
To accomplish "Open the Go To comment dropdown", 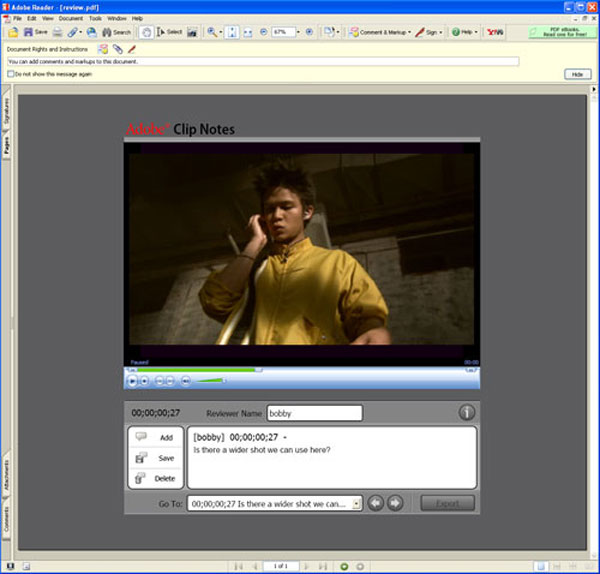I will tap(356, 504).
